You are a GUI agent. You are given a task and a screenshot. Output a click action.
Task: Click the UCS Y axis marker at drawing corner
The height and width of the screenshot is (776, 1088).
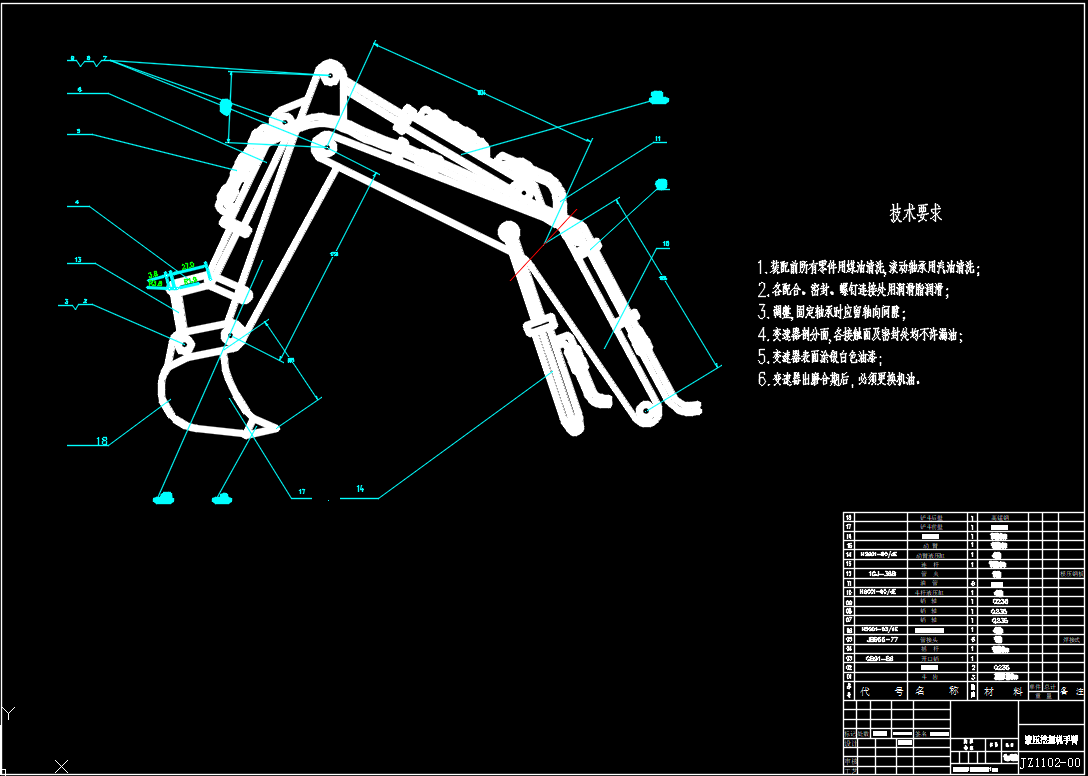coord(8,712)
